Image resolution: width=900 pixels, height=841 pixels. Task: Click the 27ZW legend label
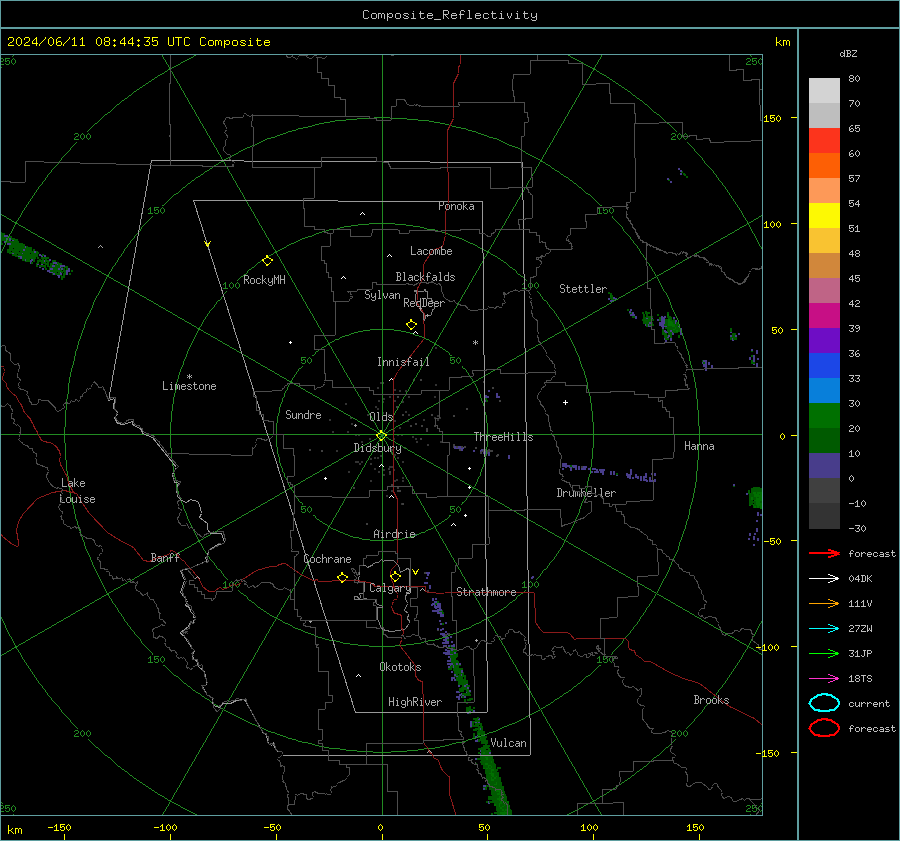click(x=860, y=629)
